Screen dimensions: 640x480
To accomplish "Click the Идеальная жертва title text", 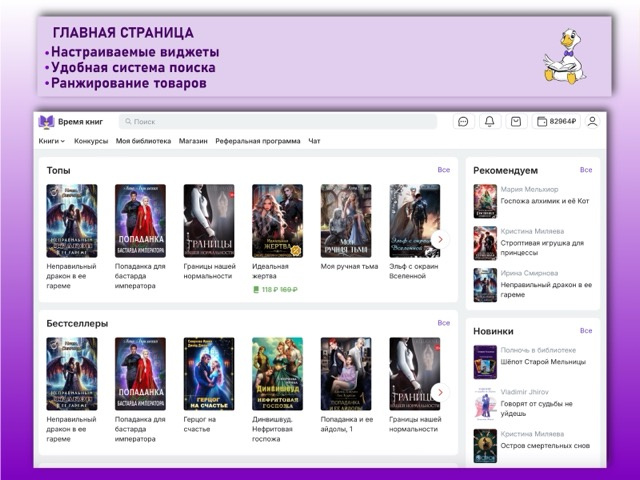I will 270,271.
